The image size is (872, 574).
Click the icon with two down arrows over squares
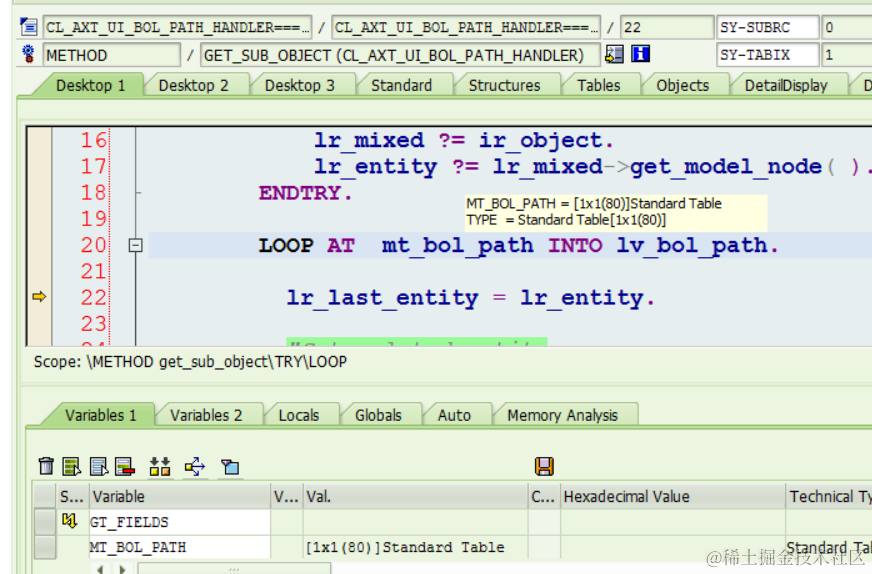[160, 466]
